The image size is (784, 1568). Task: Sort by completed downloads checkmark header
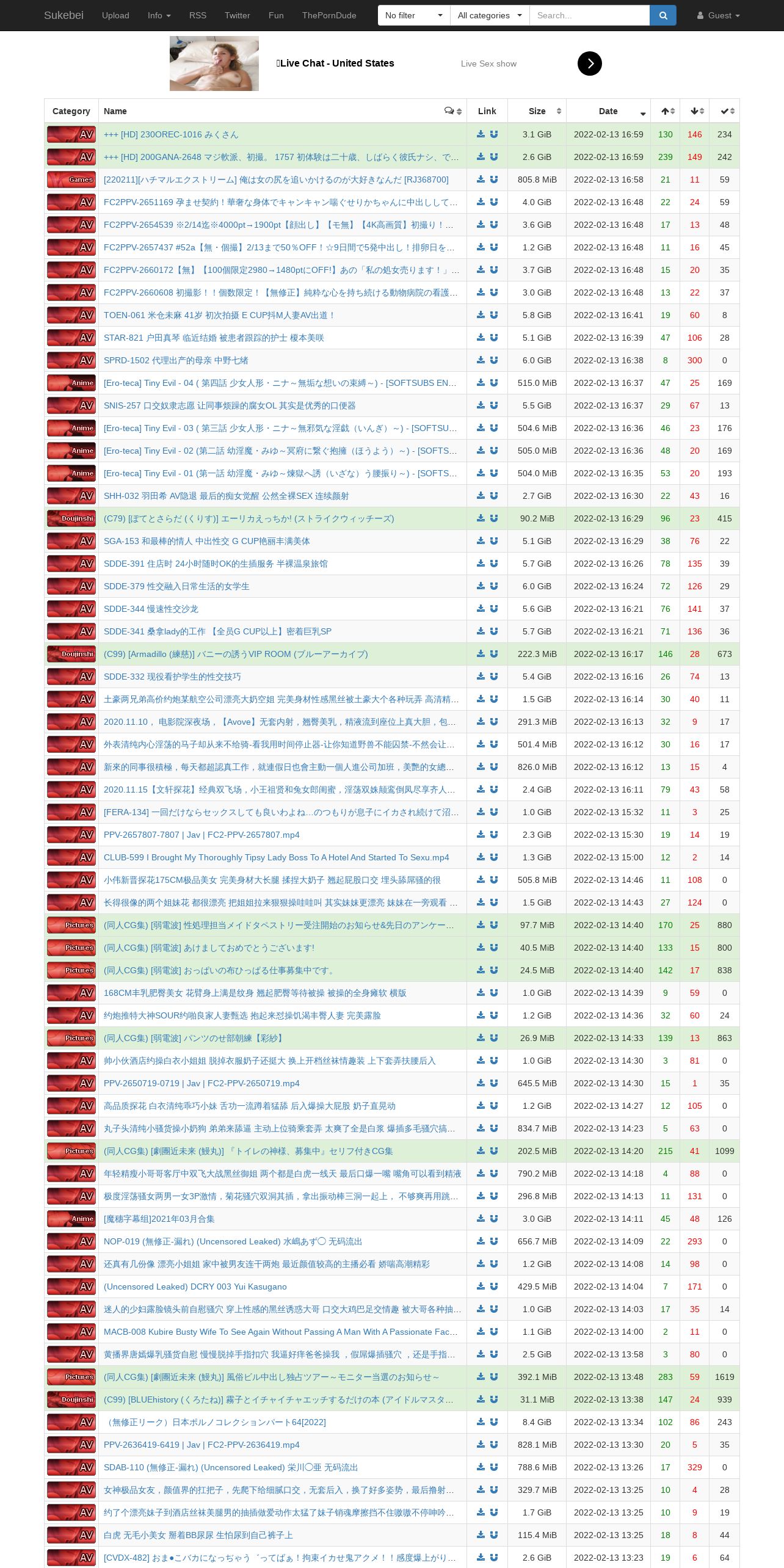tap(725, 111)
